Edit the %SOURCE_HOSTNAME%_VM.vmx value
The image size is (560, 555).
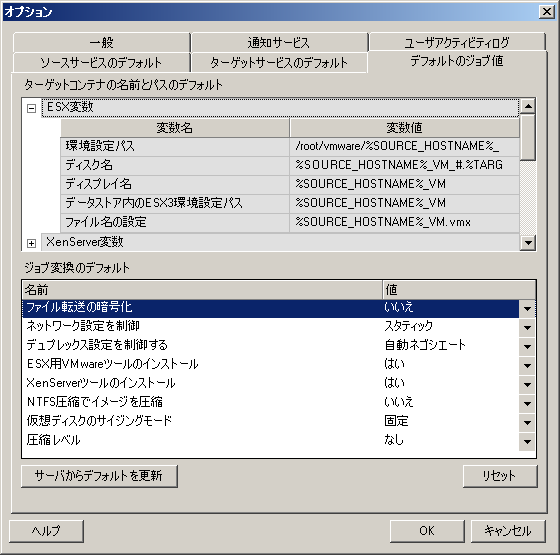(x=404, y=222)
